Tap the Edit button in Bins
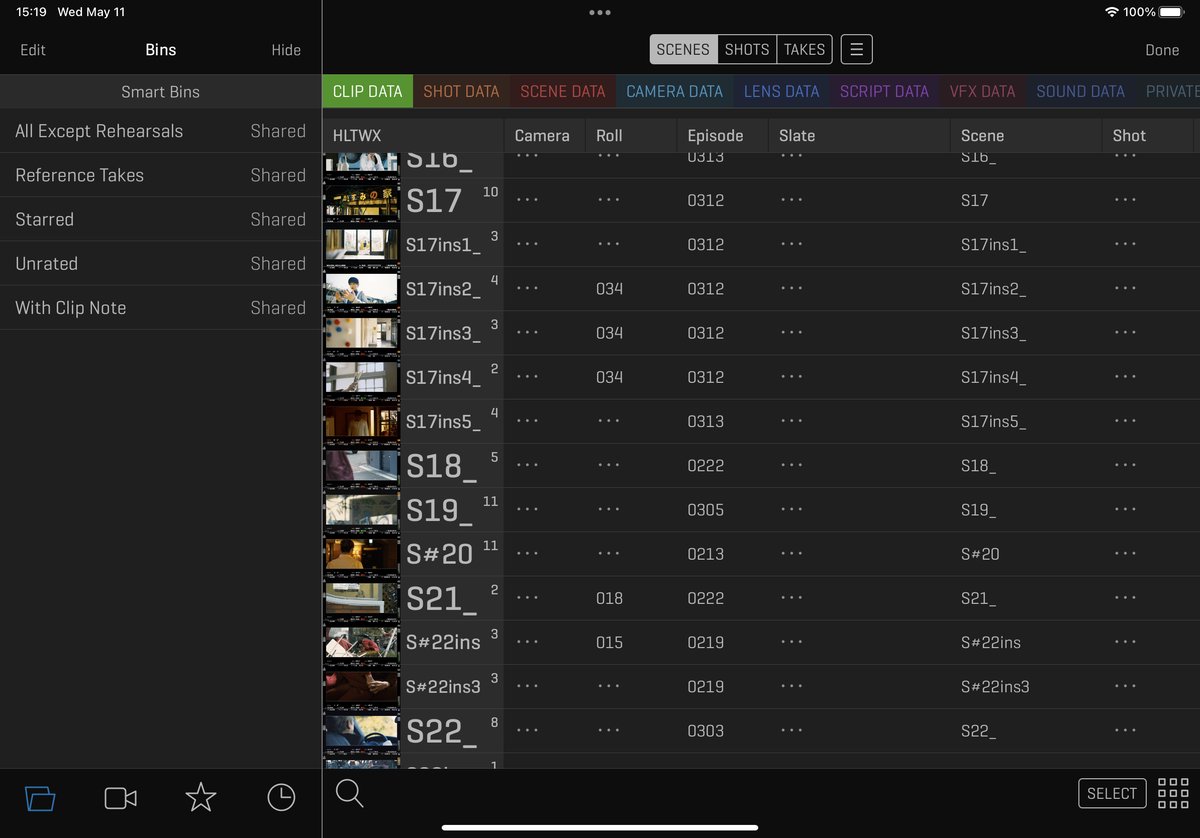The image size is (1200, 838). [33, 50]
